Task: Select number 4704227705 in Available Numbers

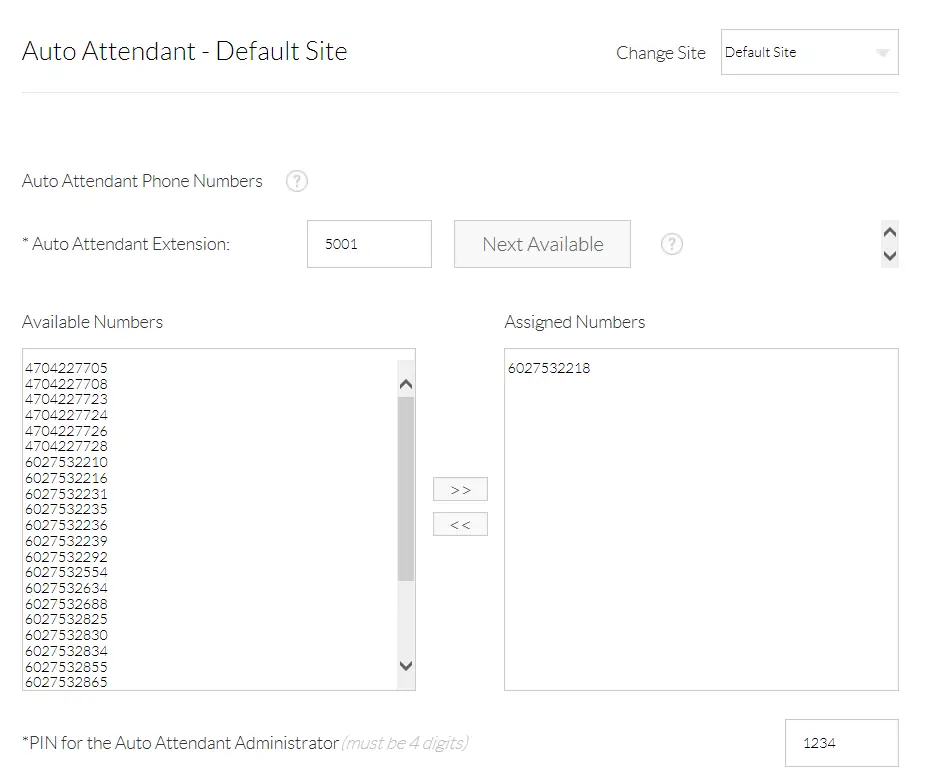Action: [65, 368]
